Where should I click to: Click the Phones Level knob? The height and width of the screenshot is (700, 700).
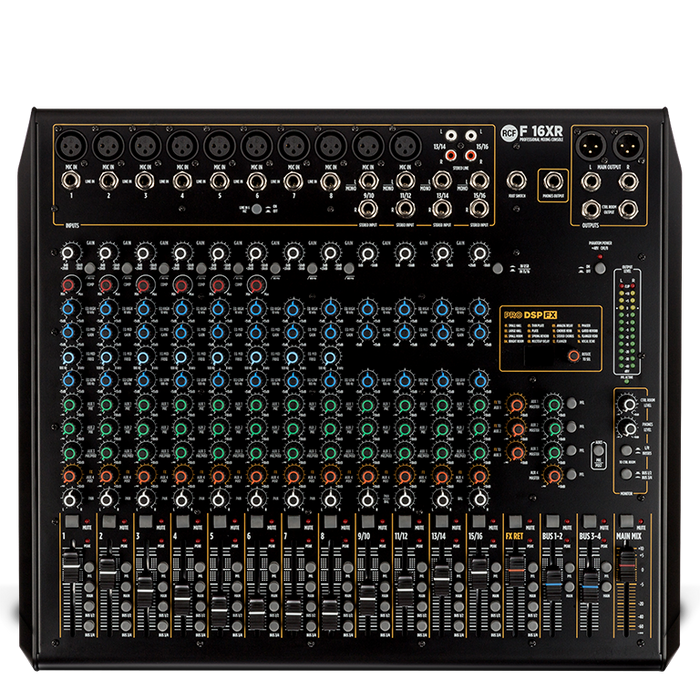pyautogui.click(x=628, y=429)
